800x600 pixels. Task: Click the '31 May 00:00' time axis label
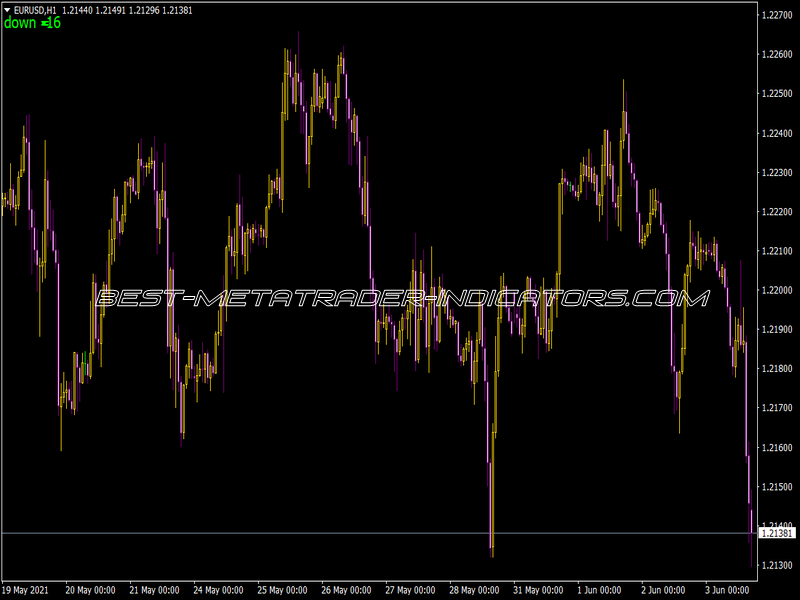pos(538,590)
